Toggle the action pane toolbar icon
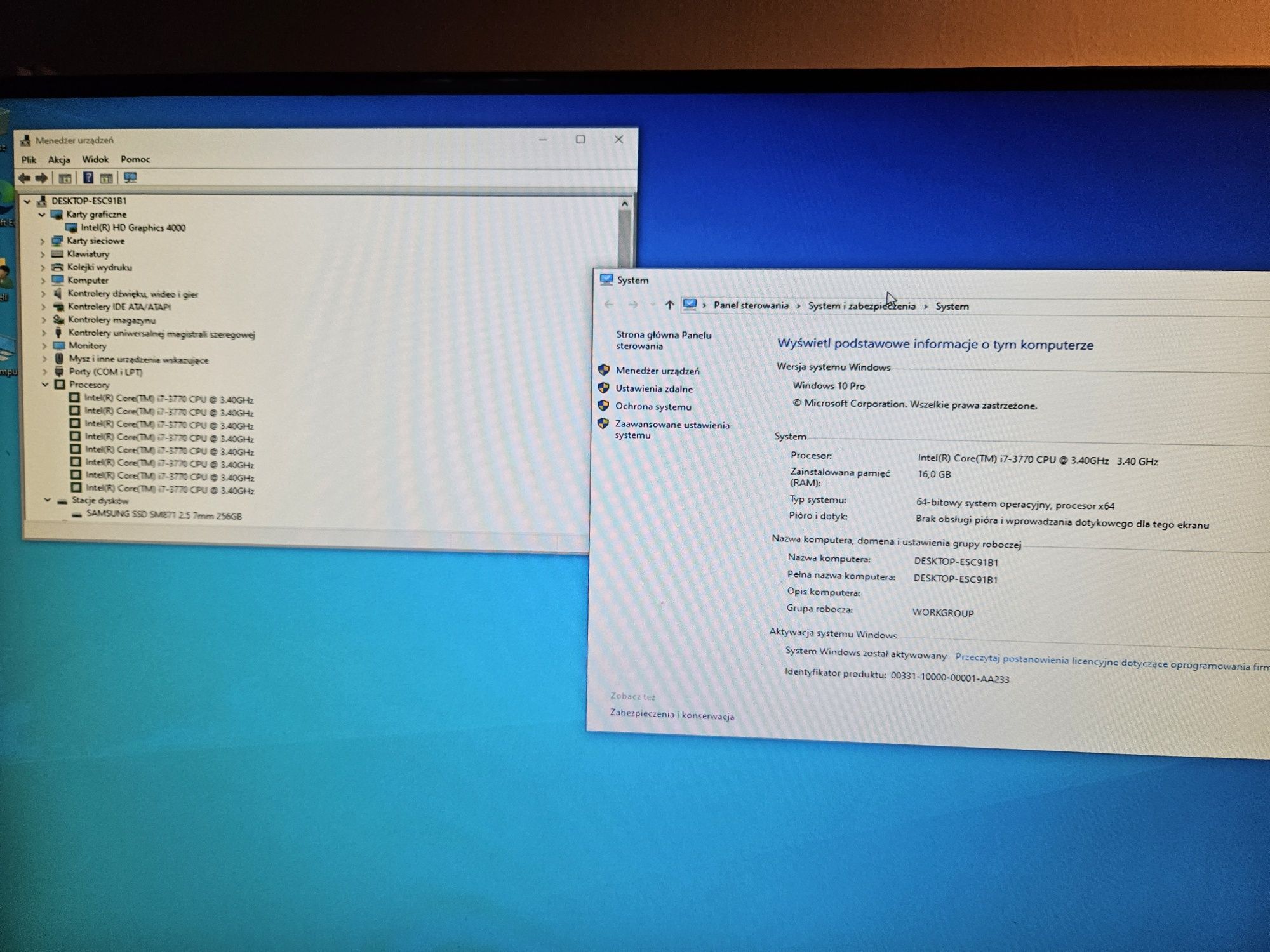Viewport: 1270px width, 952px height. pos(106,178)
